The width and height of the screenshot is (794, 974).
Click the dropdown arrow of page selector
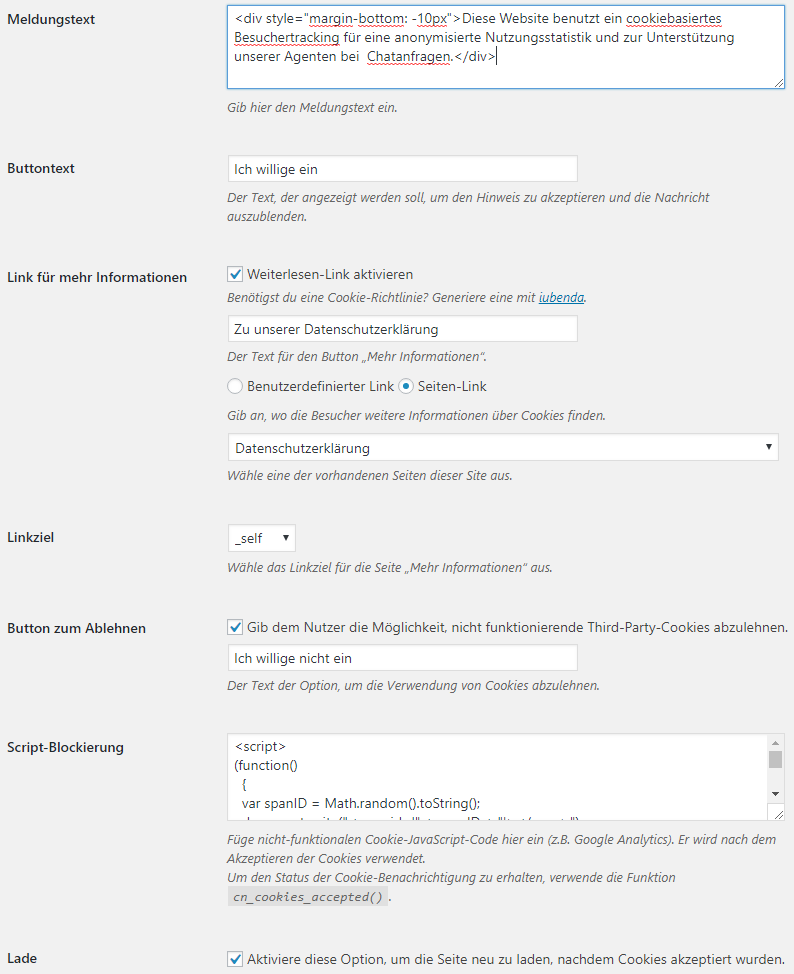point(769,447)
